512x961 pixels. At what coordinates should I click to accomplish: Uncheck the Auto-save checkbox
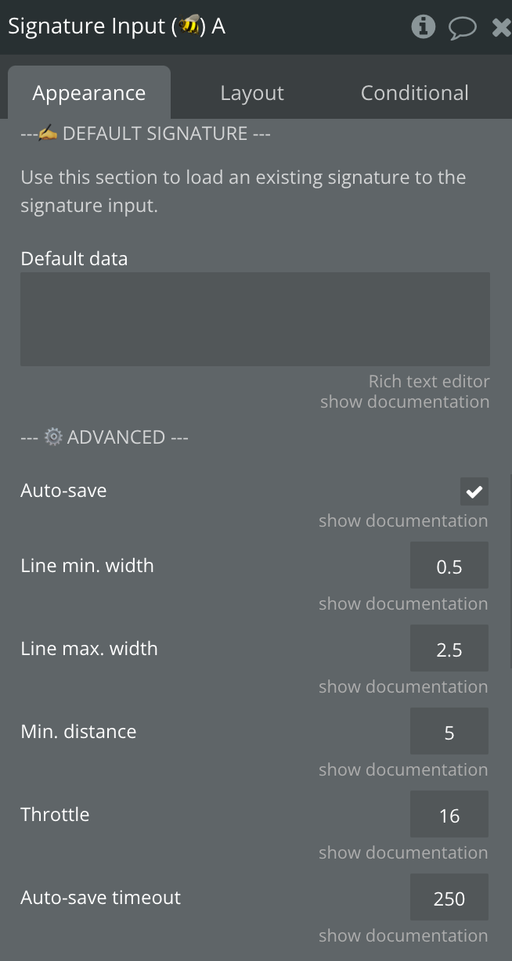[x=475, y=492]
